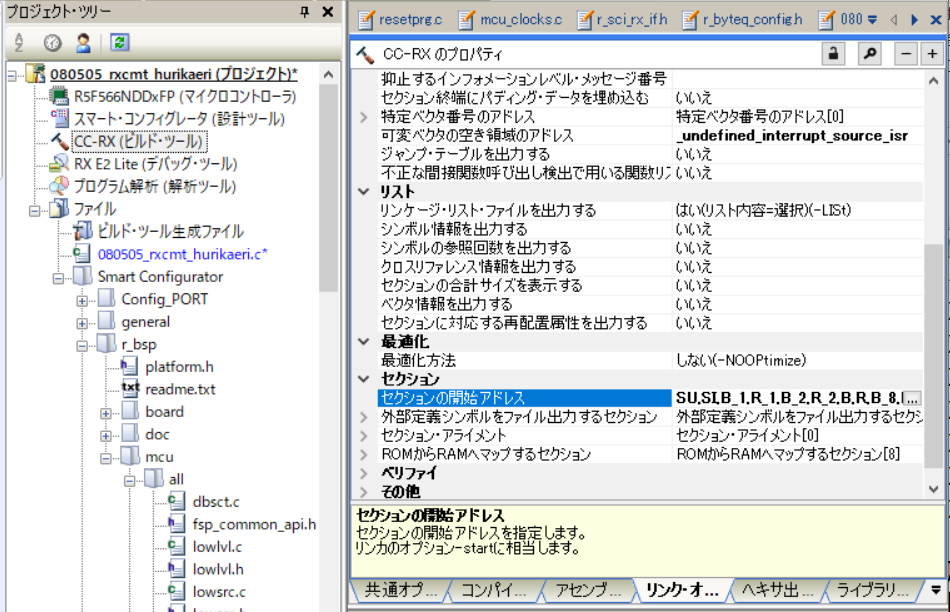Image resolution: width=950 pixels, height=612 pixels.
Task: Switch to ライブラリ tab
Action: [x=872, y=590]
